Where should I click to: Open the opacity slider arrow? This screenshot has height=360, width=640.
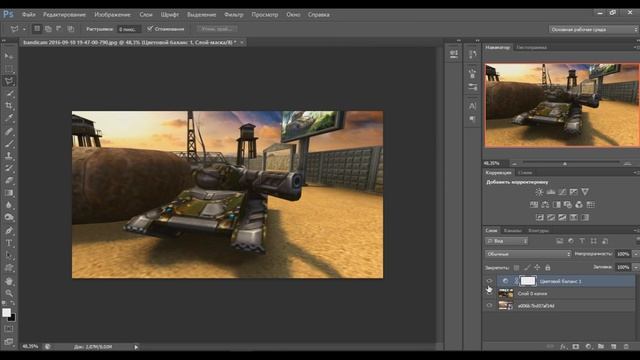point(635,254)
